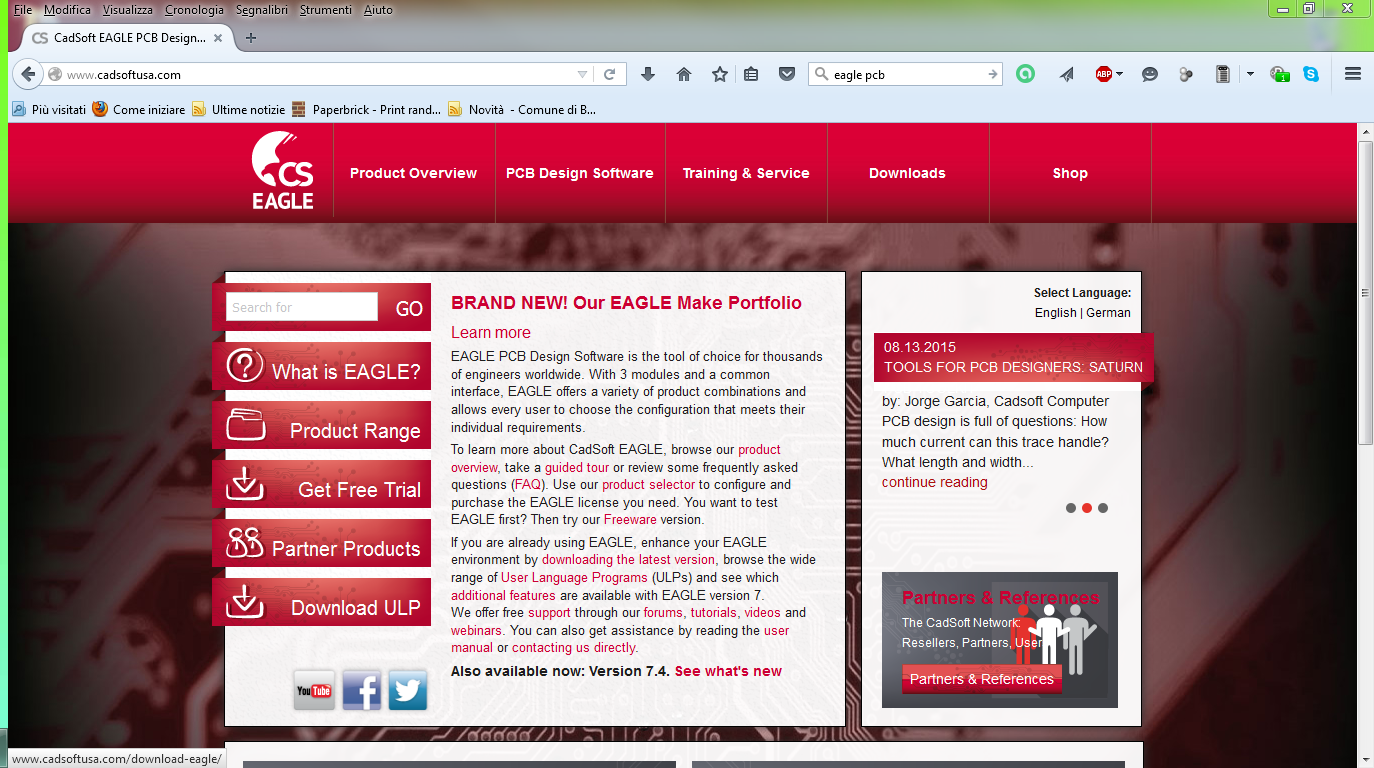Image resolution: width=1374 pixels, height=768 pixels.
Task: Open a new tab with plus icon
Action: (x=251, y=38)
